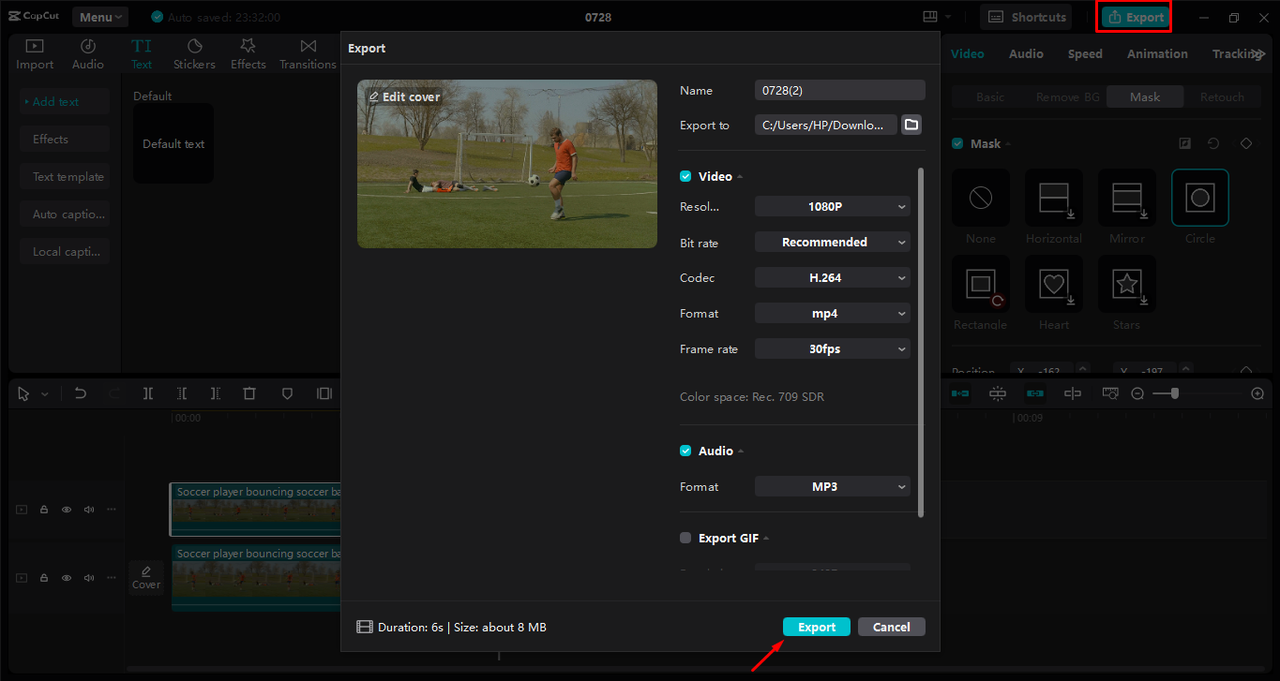Click the timeline zoom slider handle

pyautogui.click(x=1174, y=394)
